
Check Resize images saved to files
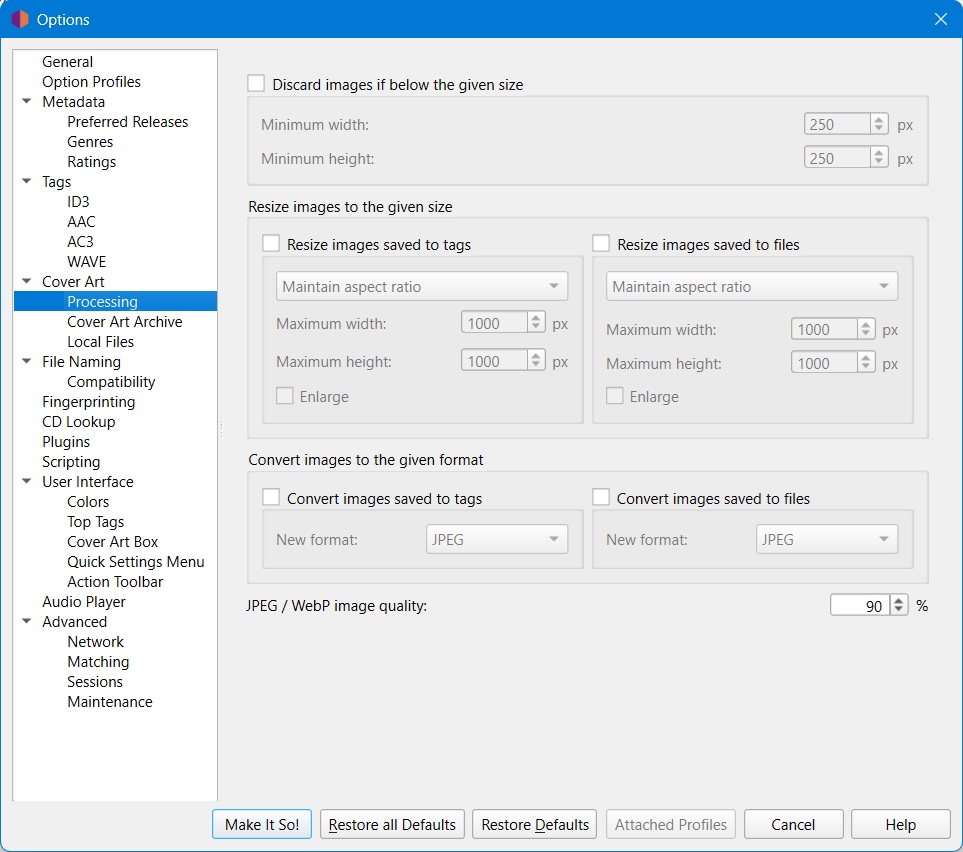[601, 243]
